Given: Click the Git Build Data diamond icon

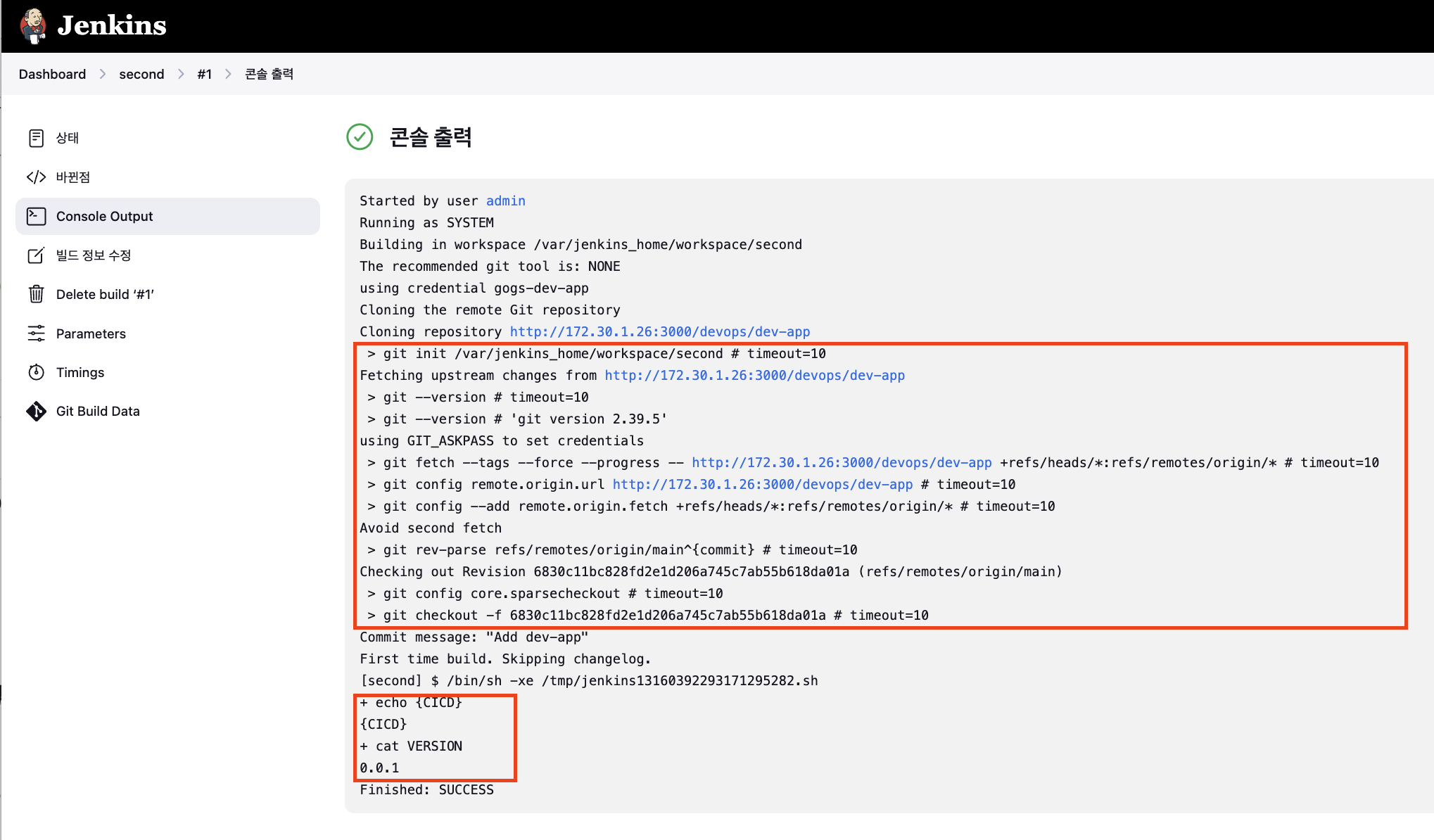Looking at the screenshot, I should coord(36,411).
